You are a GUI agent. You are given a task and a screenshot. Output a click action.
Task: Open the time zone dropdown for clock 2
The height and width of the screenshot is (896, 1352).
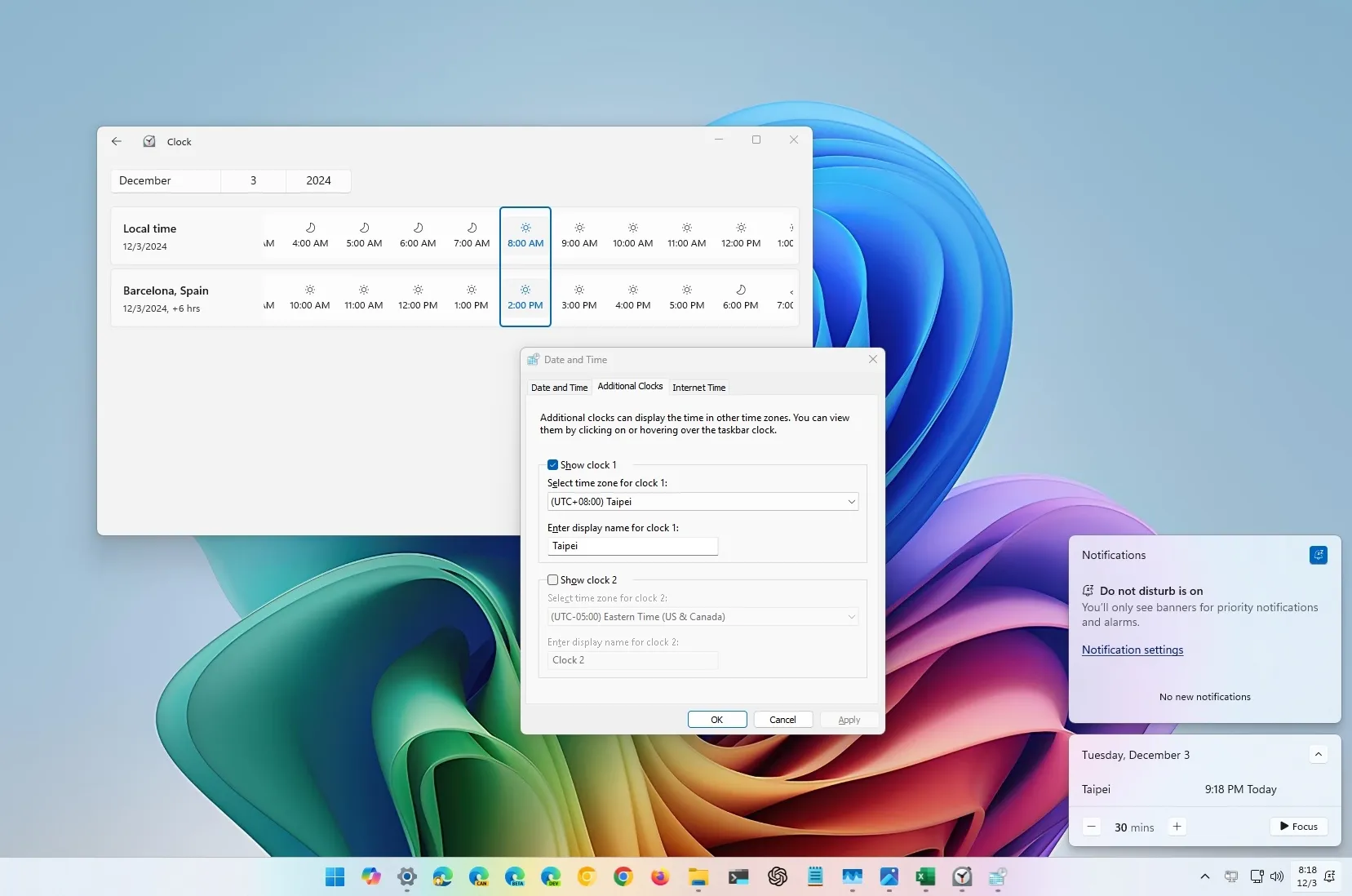[851, 617]
